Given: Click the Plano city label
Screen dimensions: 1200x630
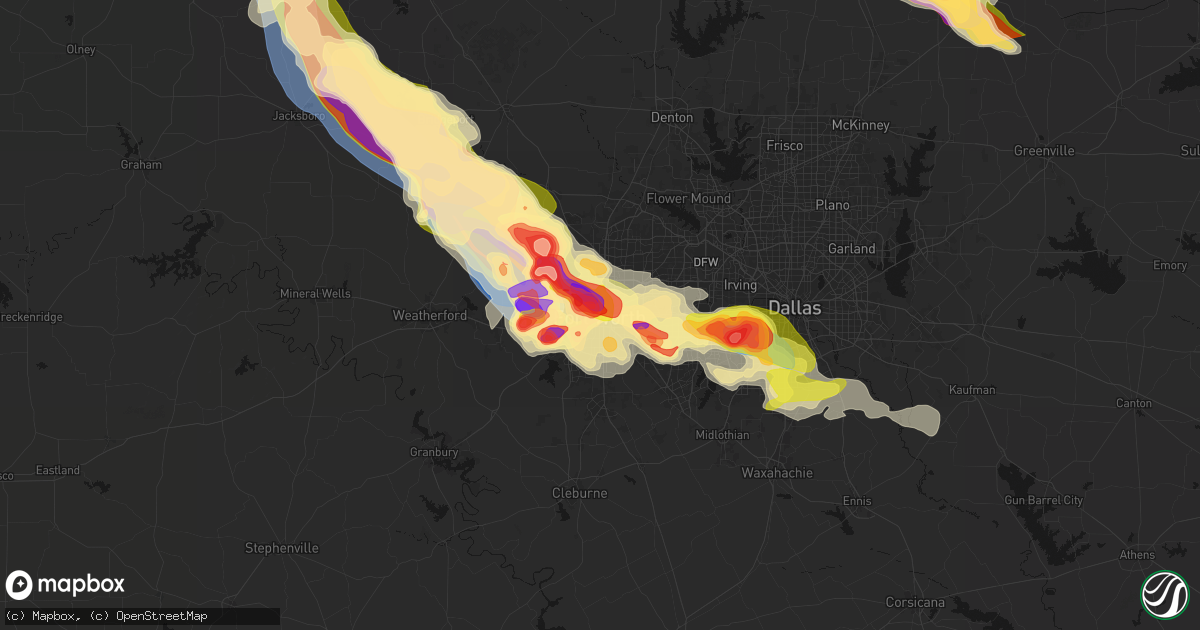Looking at the screenshot, I should click(x=832, y=205).
